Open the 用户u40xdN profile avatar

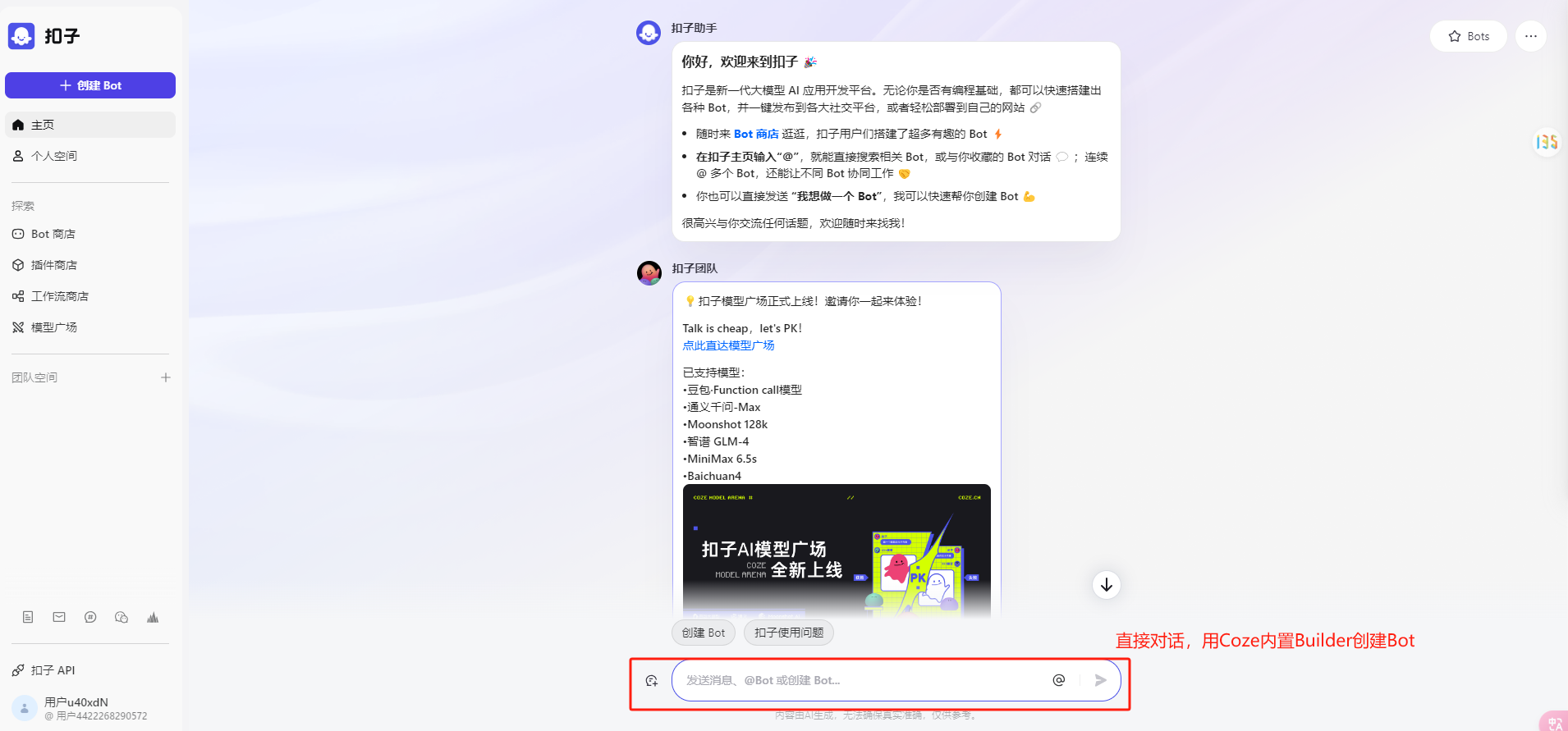[x=25, y=708]
